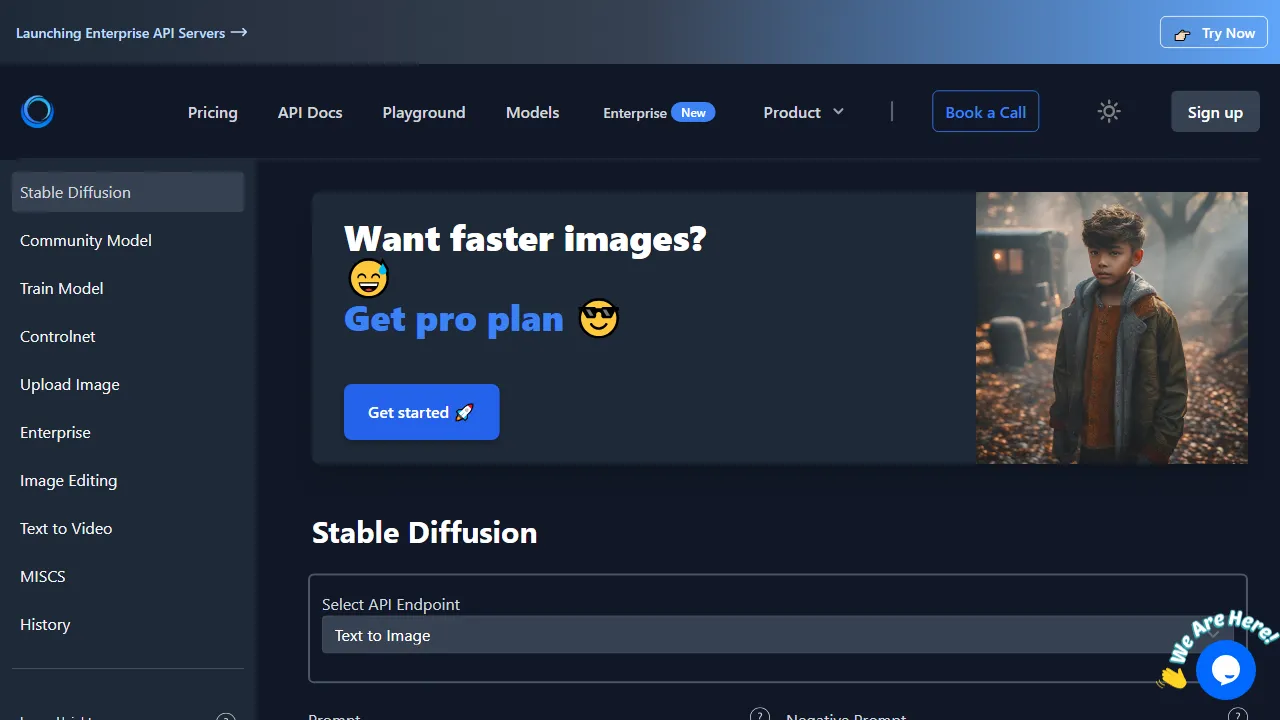The image size is (1280, 720).
Task: Click the help icon beside Negative Prompt
Action: pos(1237,714)
